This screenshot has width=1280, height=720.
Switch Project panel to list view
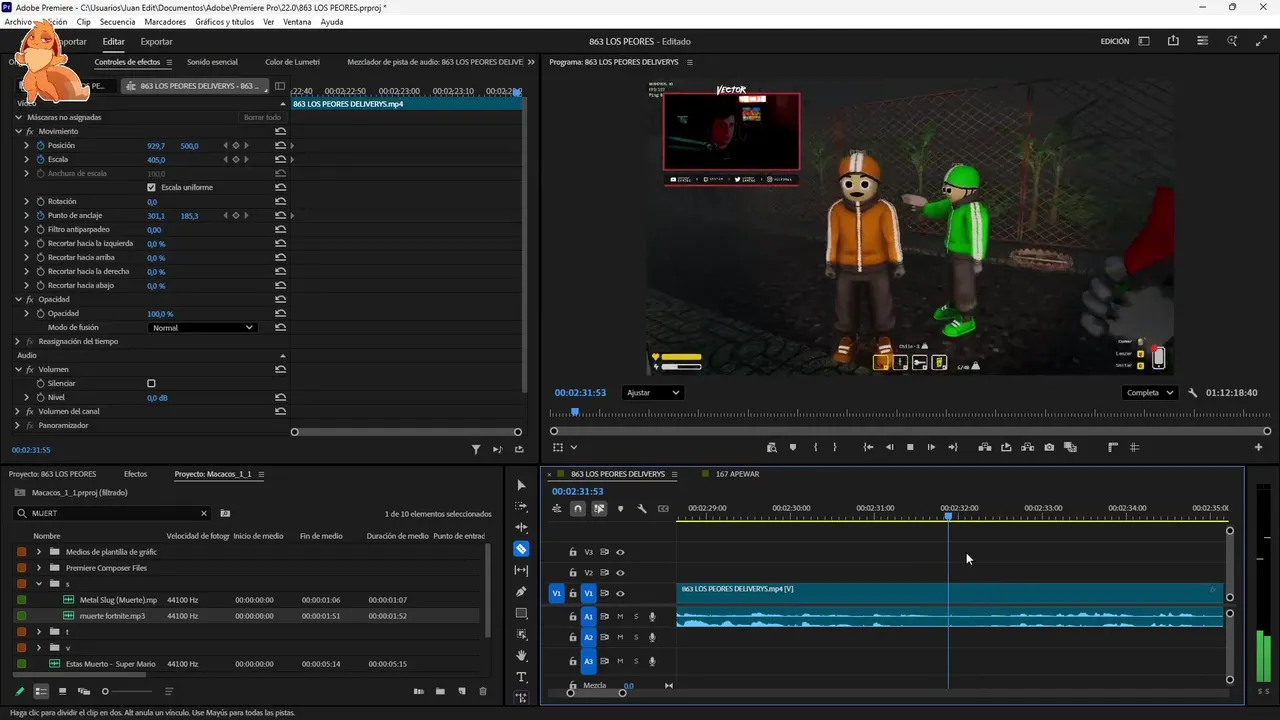click(41, 691)
